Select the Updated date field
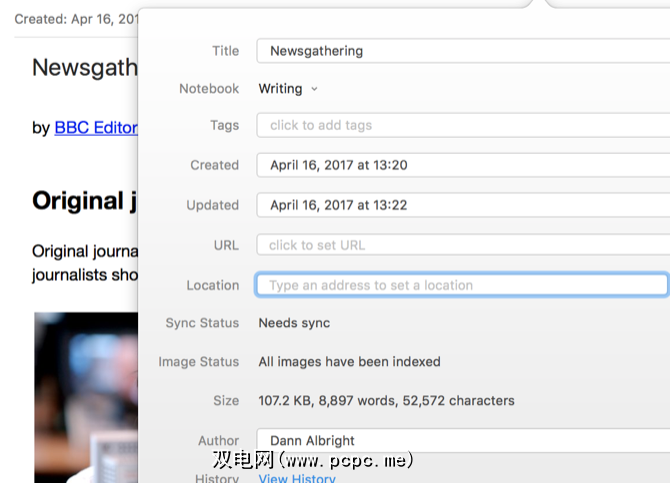This screenshot has height=483, width=670. tap(461, 206)
